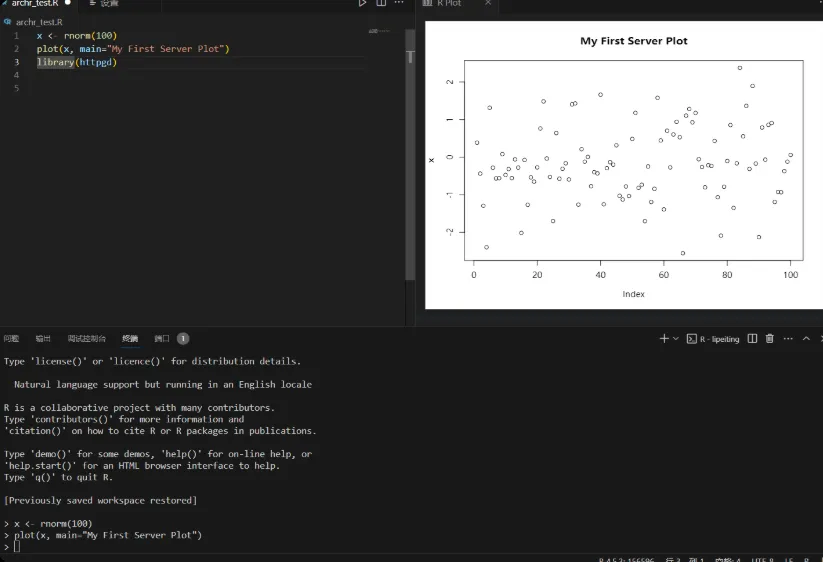This screenshot has height=562, width=823.
Task: Switch to the archr_test.R editor tab
Action: (35, 3)
